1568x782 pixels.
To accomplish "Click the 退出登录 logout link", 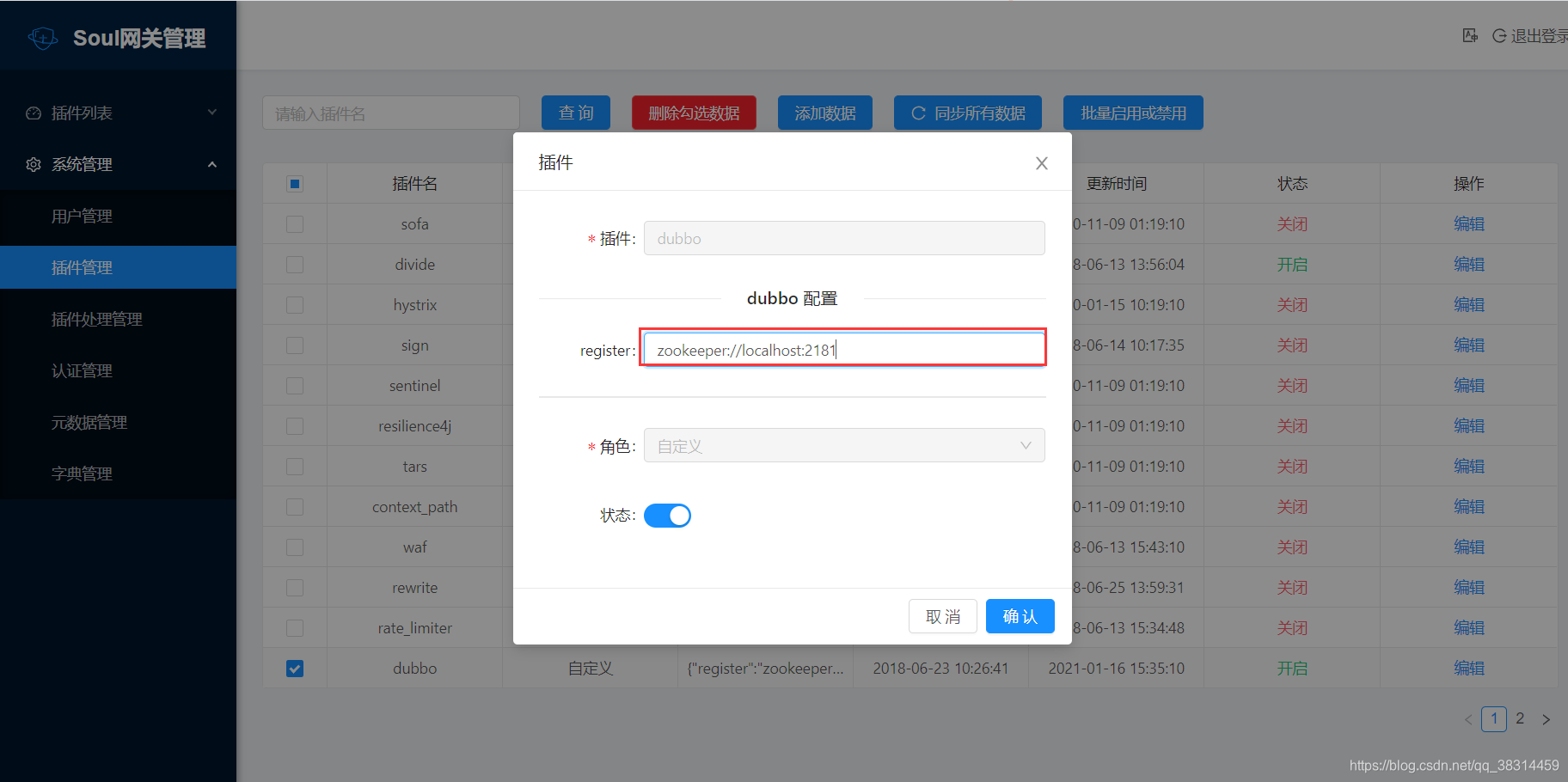I will tap(1531, 35).
